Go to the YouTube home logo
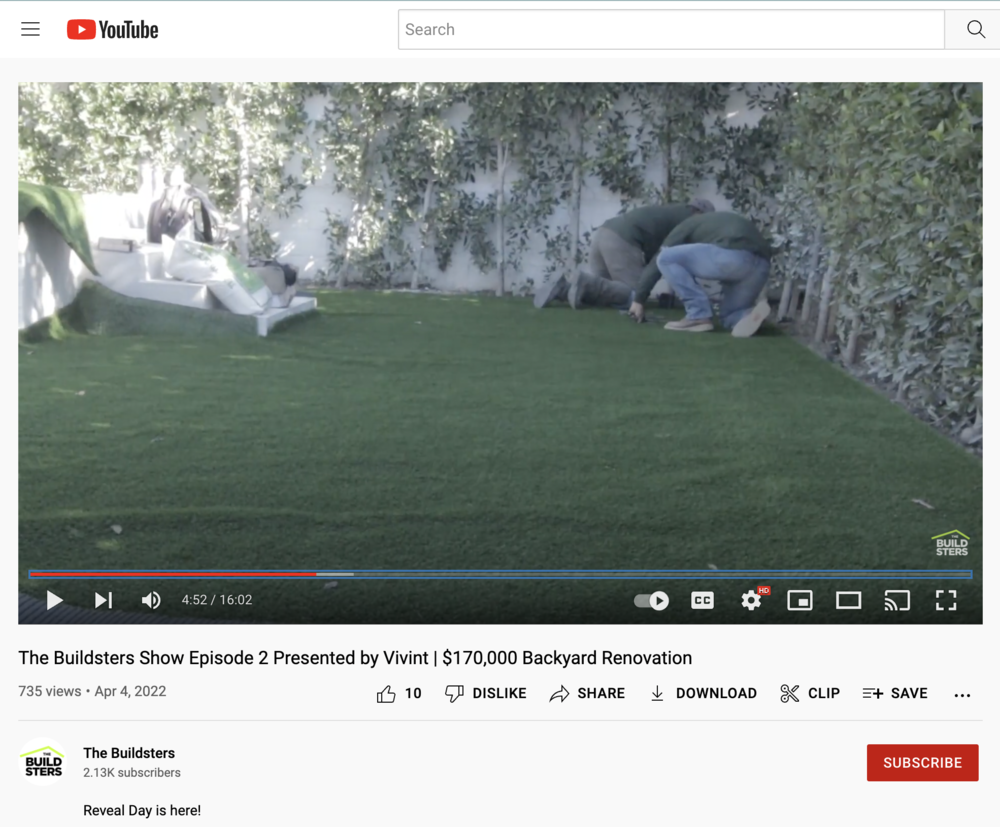 (x=113, y=29)
